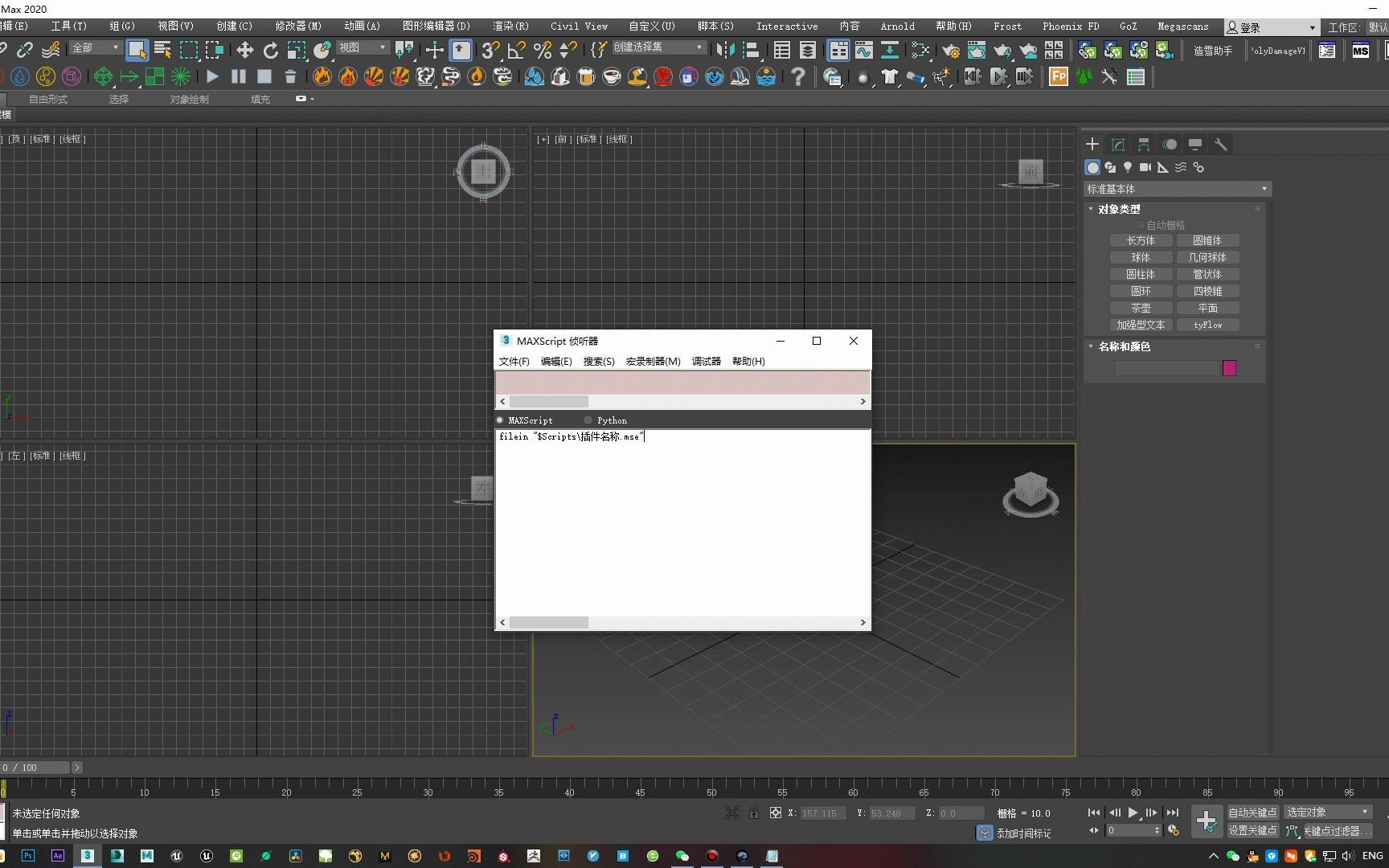Open the magenta object color swatch

click(1229, 368)
